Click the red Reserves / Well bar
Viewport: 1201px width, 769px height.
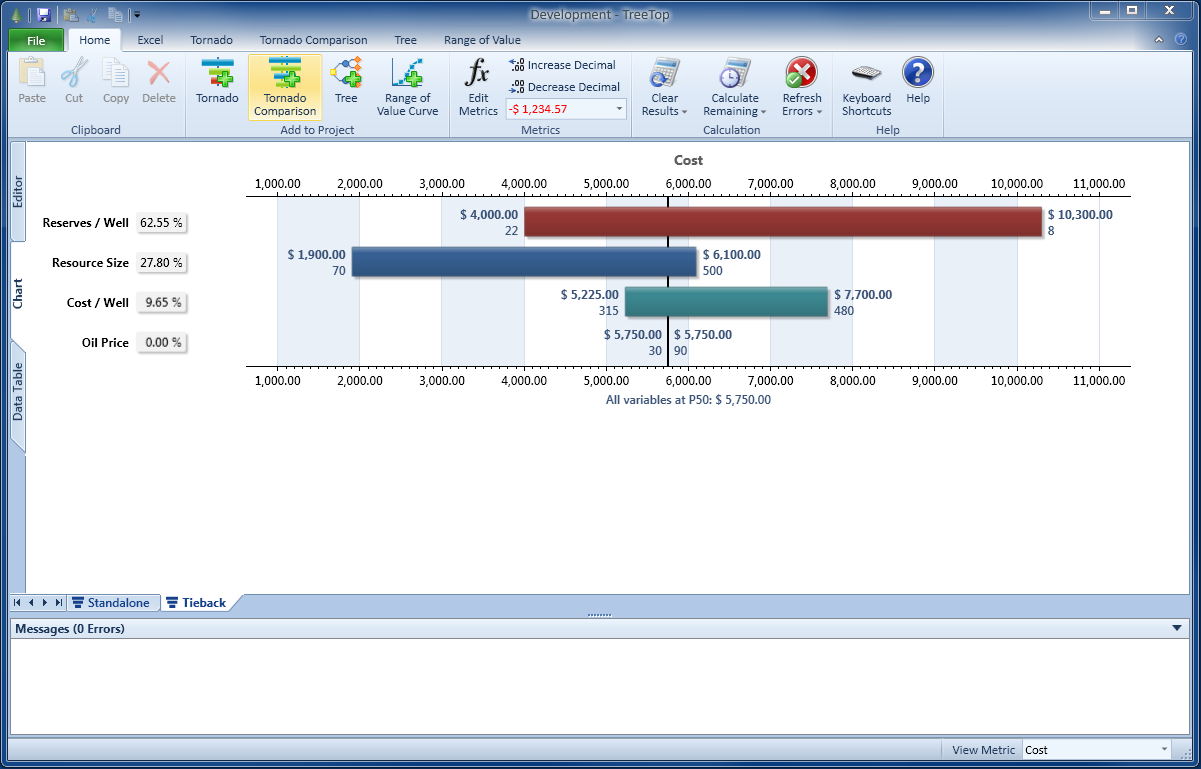point(782,222)
